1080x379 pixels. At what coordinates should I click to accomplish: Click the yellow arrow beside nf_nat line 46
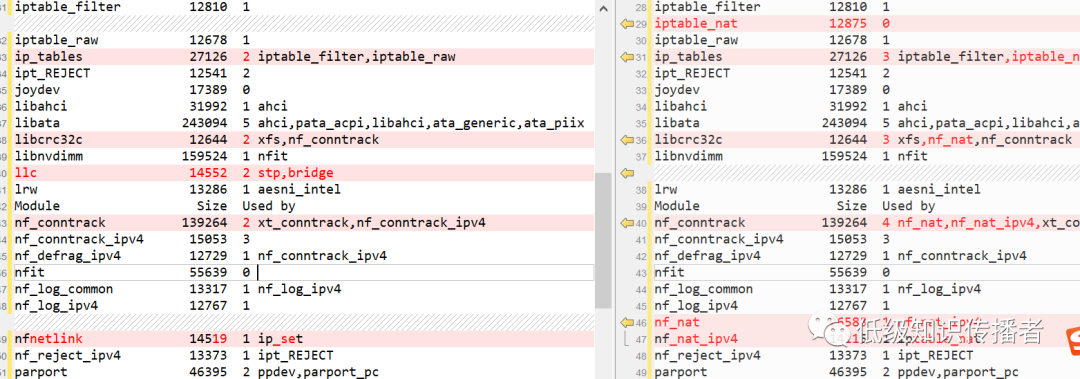click(x=627, y=322)
